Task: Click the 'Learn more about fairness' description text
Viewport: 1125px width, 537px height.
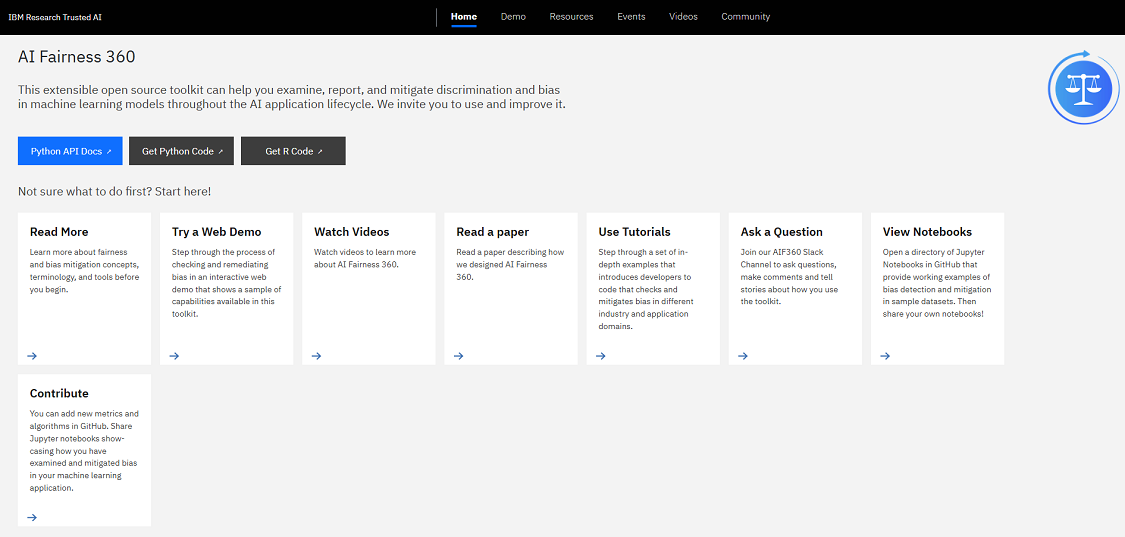Action: (x=85, y=271)
